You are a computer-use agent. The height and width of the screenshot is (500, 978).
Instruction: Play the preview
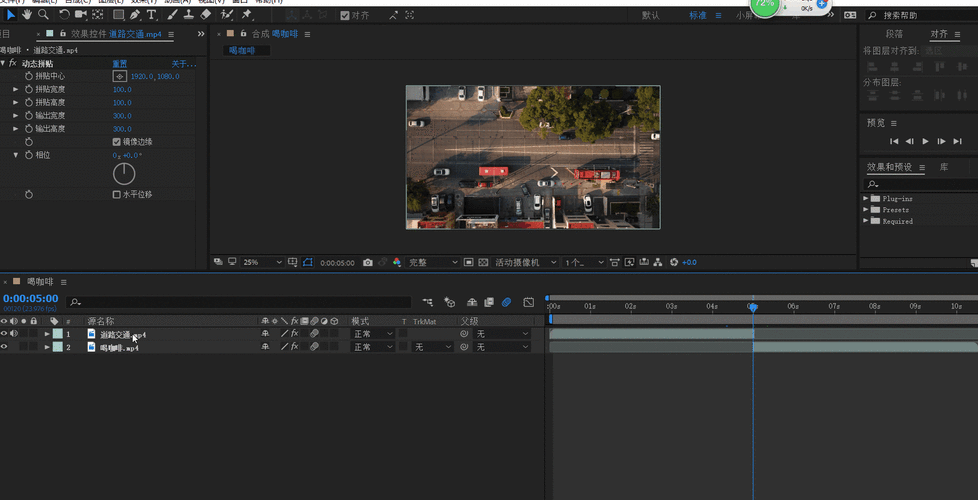pyautogui.click(x=926, y=142)
